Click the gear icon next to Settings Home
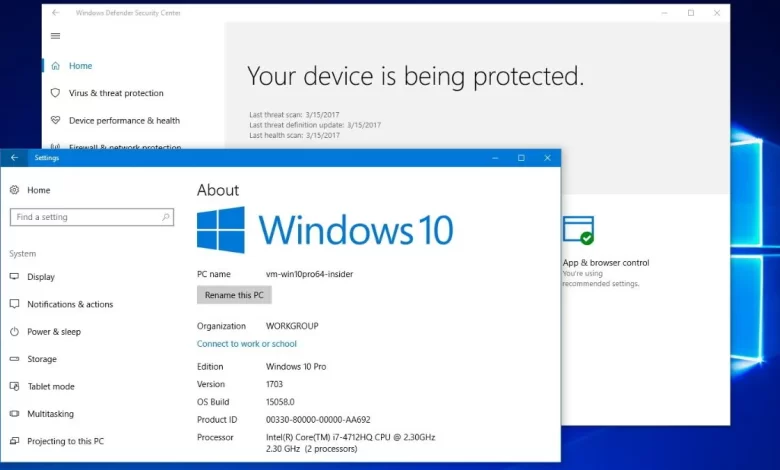 pyautogui.click(x=14, y=190)
